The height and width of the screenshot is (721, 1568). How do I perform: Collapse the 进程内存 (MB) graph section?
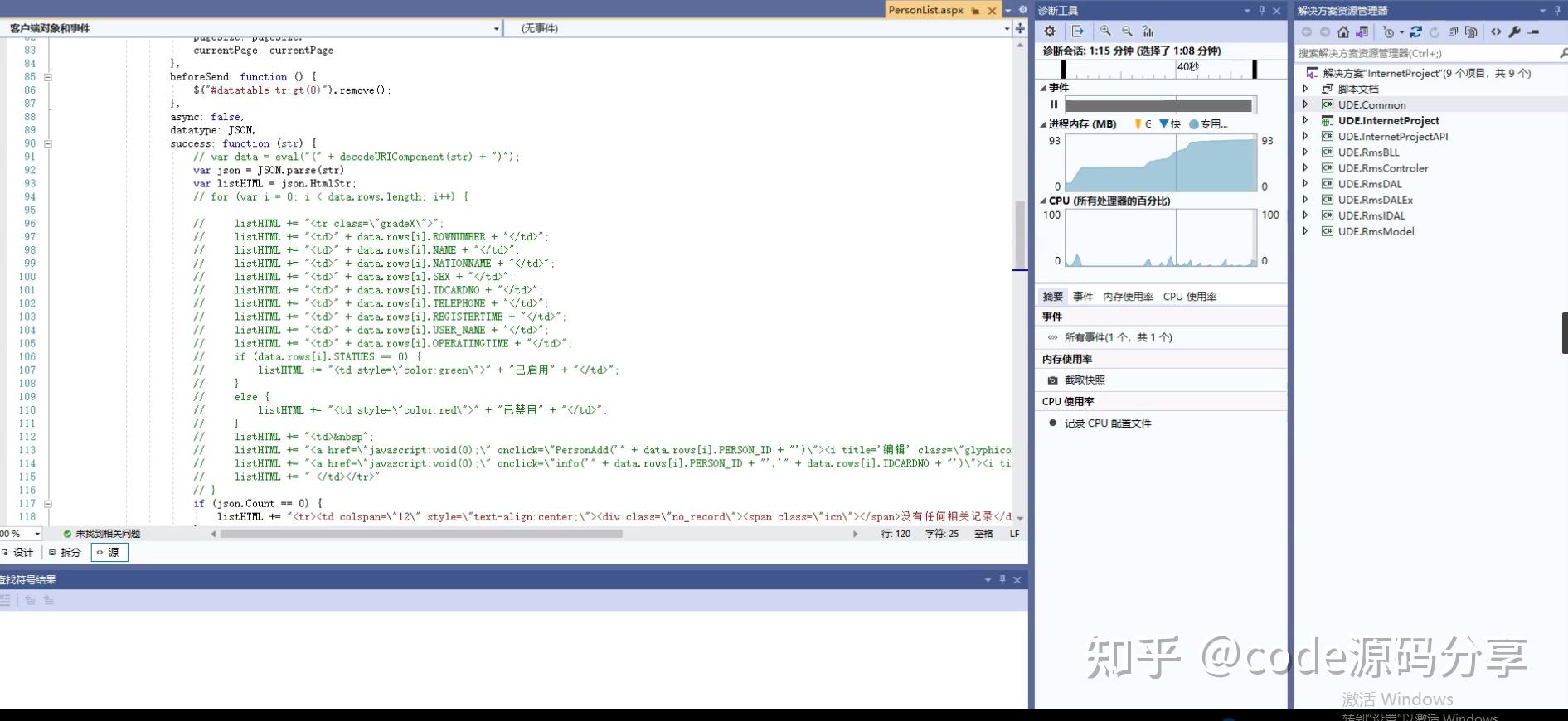[1043, 124]
